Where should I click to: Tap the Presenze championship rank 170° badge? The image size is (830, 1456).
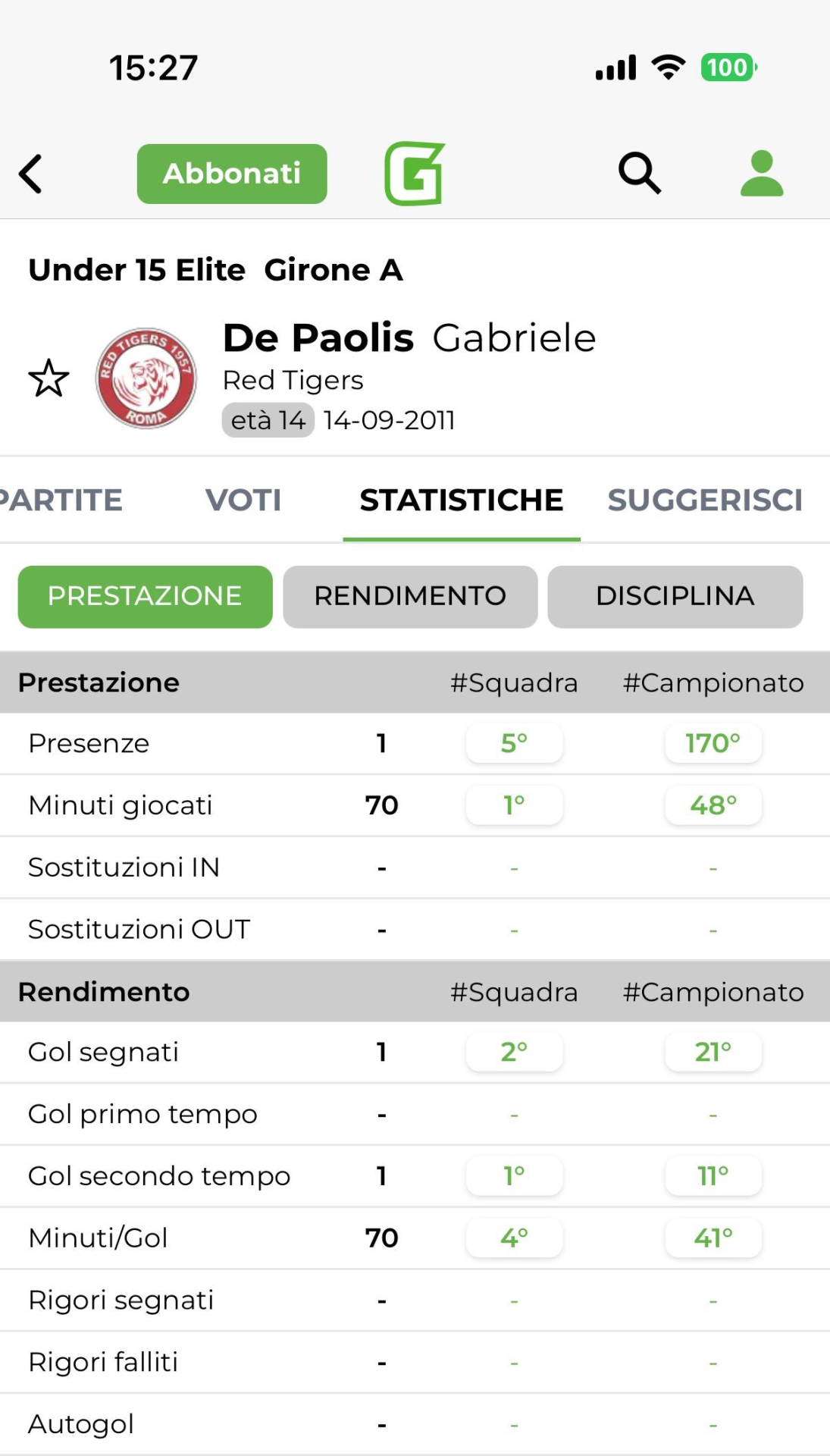[713, 743]
